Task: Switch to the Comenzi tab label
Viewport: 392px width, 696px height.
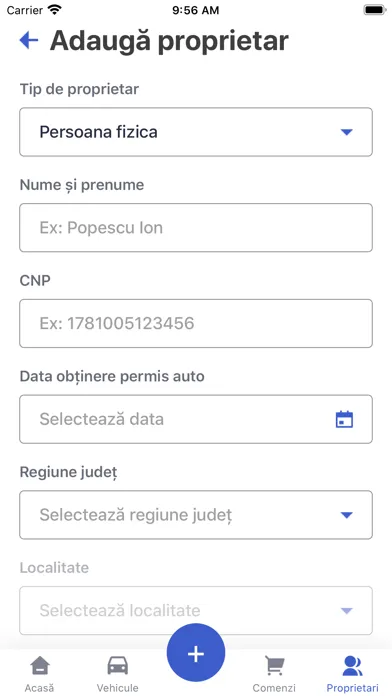Action: tap(274, 688)
